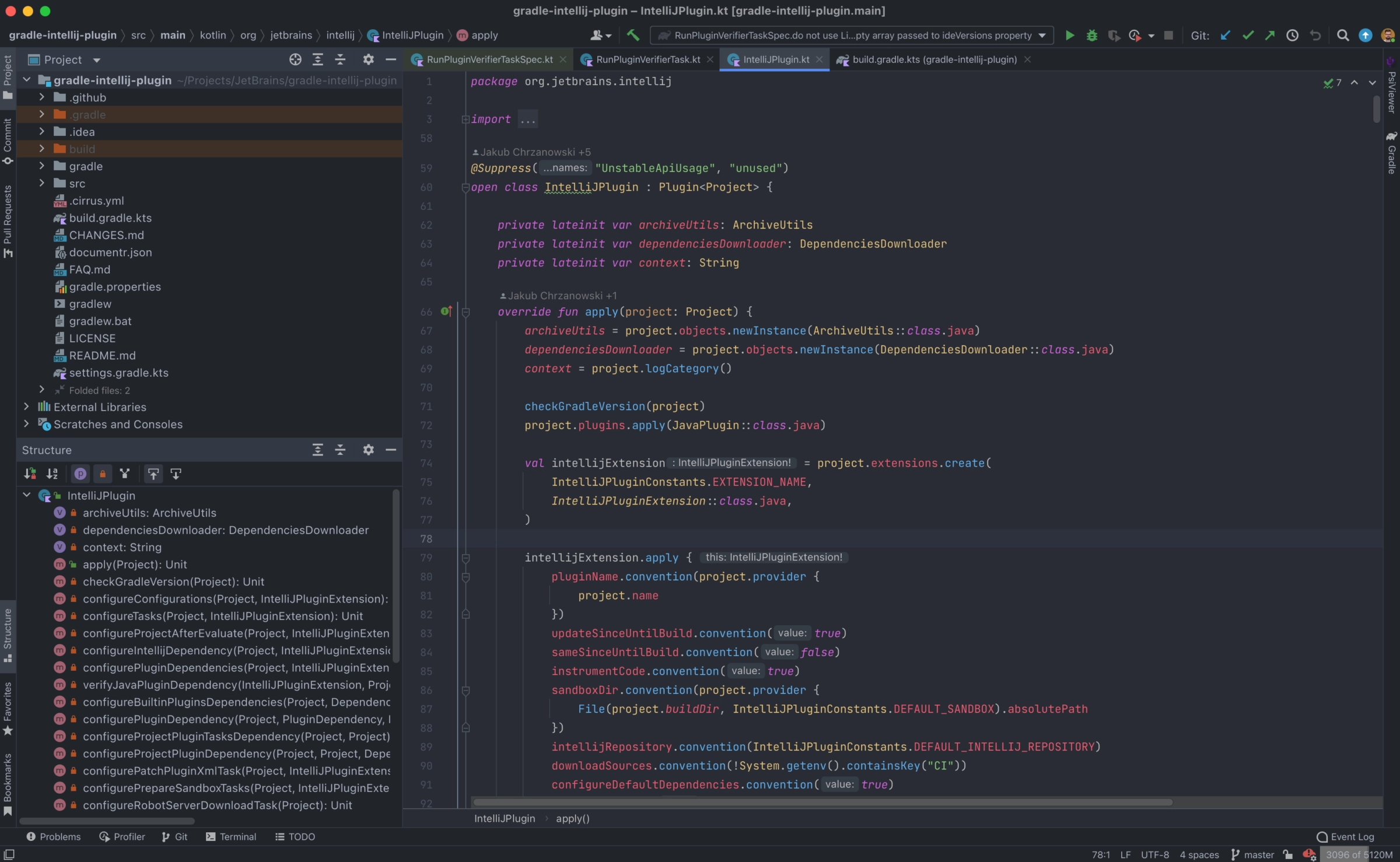The width and height of the screenshot is (1400, 862).
Task: Click the Run/Play button in toolbar
Action: 1068,35
